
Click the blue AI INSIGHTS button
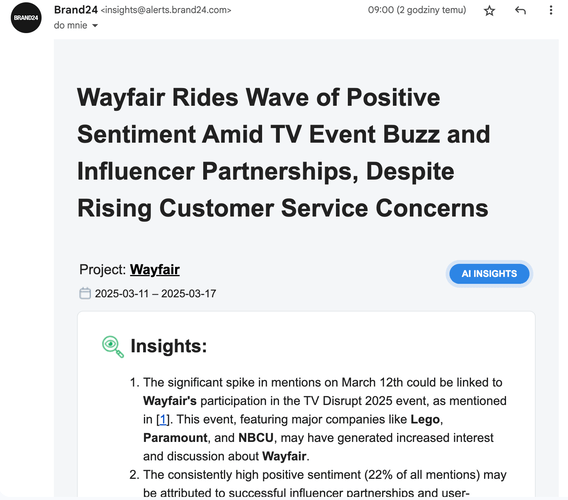489,274
